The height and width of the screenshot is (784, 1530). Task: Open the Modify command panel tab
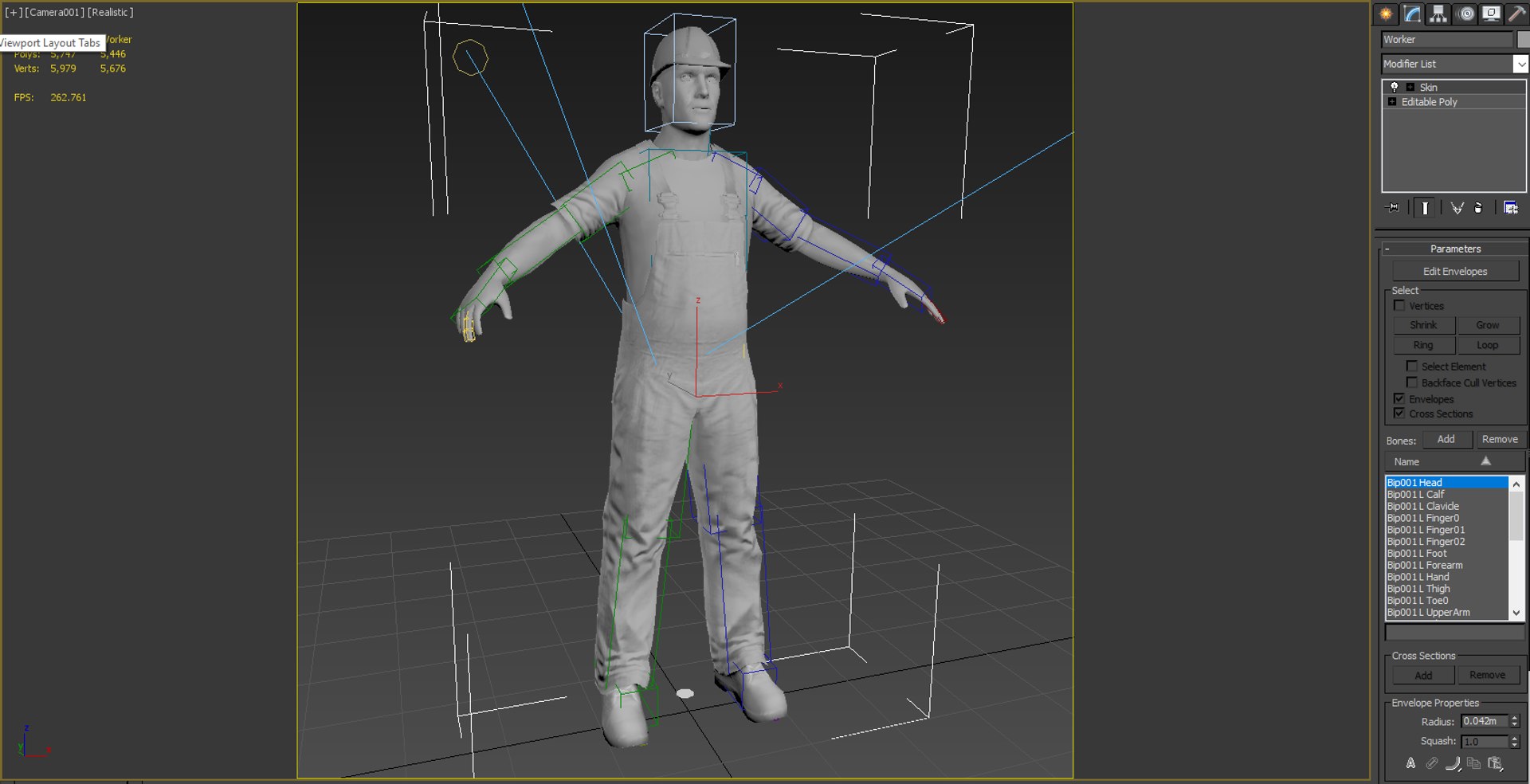1412,14
